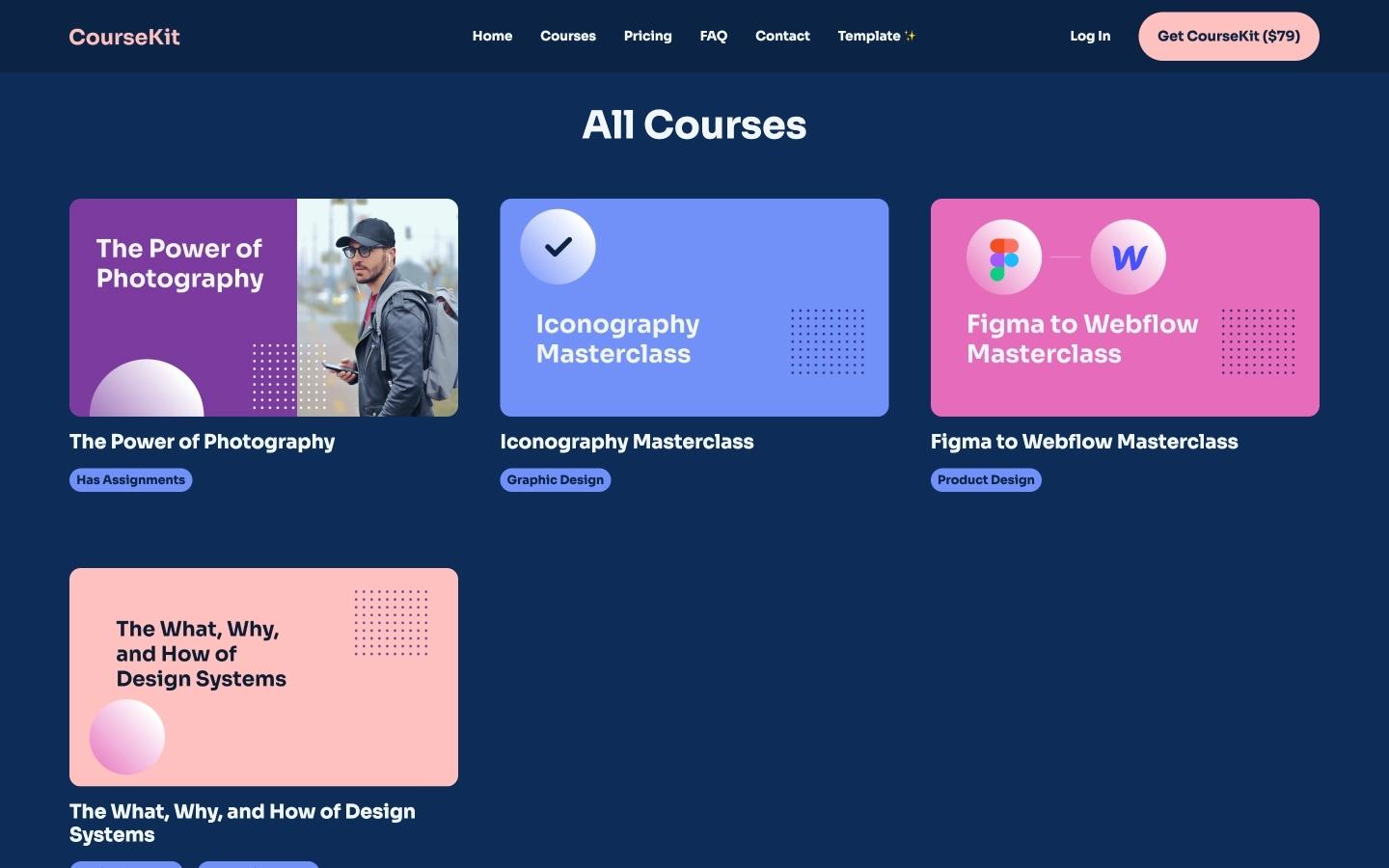This screenshot has width=1389, height=868.
Task: Select the CourseKit logo in the header
Action: 123,37
